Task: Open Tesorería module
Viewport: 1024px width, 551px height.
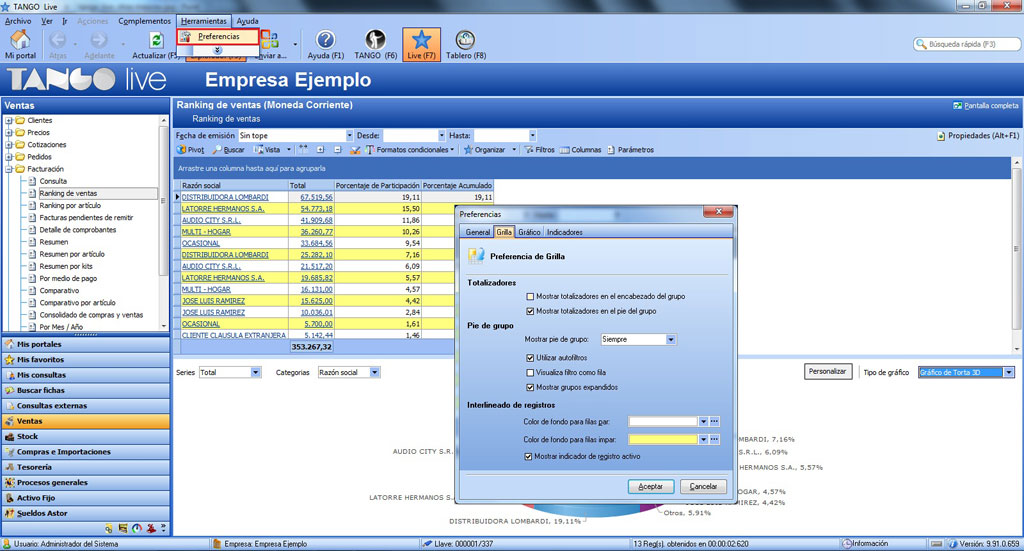Action: (86, 467)
